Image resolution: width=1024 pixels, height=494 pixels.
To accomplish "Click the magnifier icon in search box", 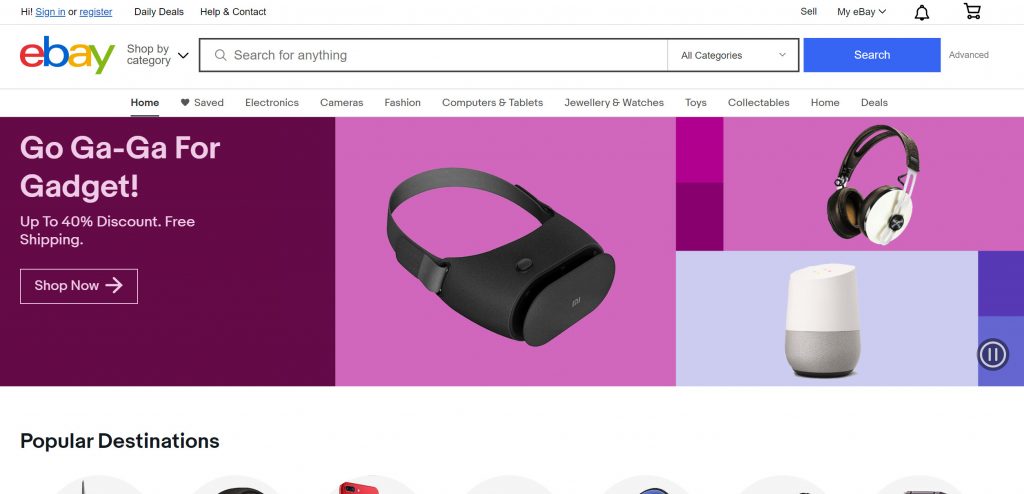I will click(221, 55).
